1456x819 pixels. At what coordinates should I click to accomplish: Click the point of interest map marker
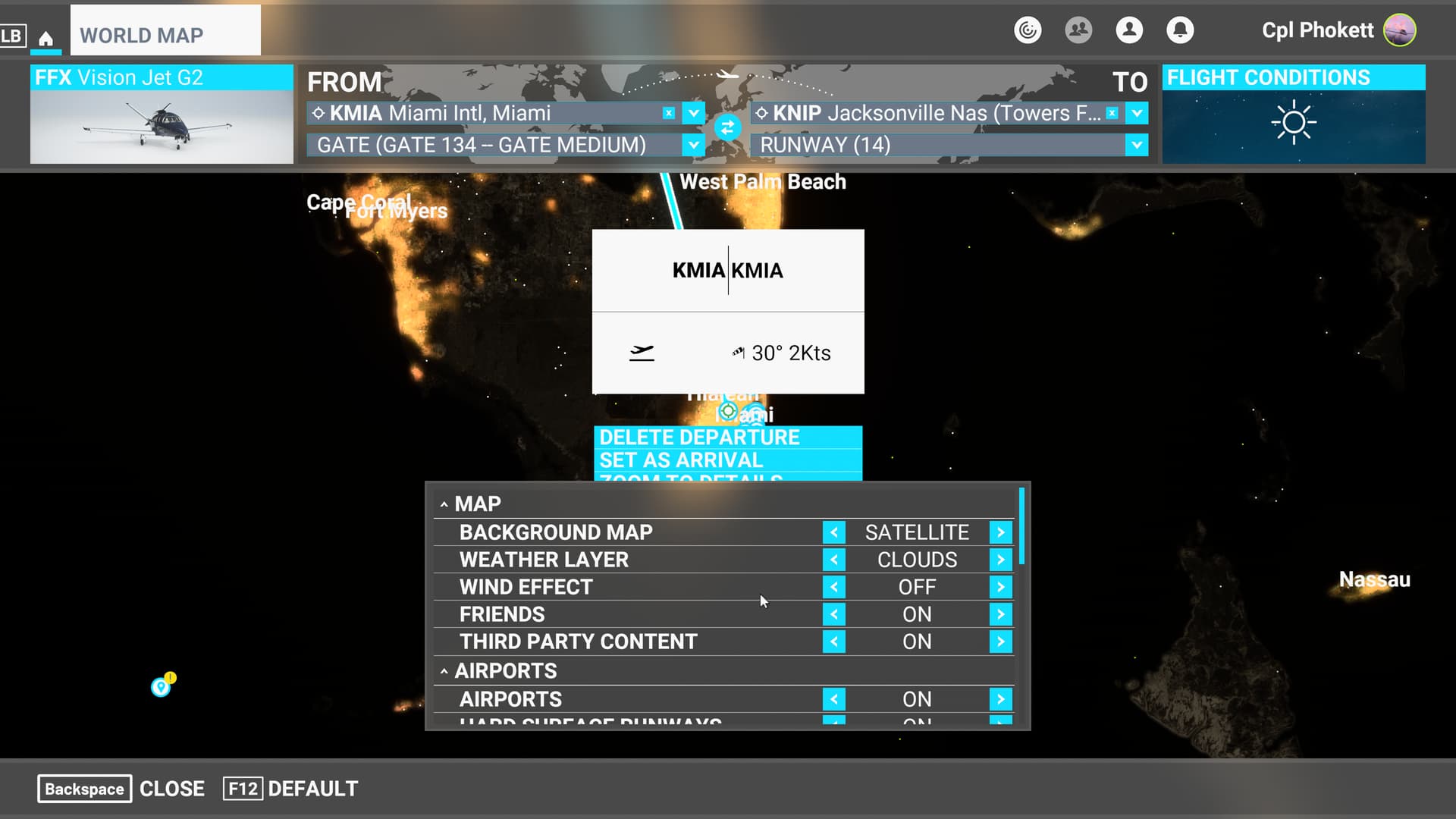point(161,687)
